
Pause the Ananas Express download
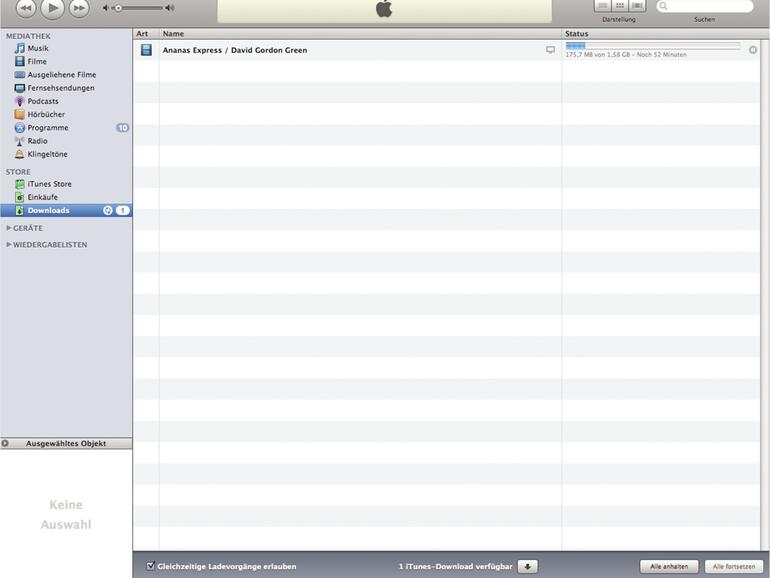click(x=753, y=50)
